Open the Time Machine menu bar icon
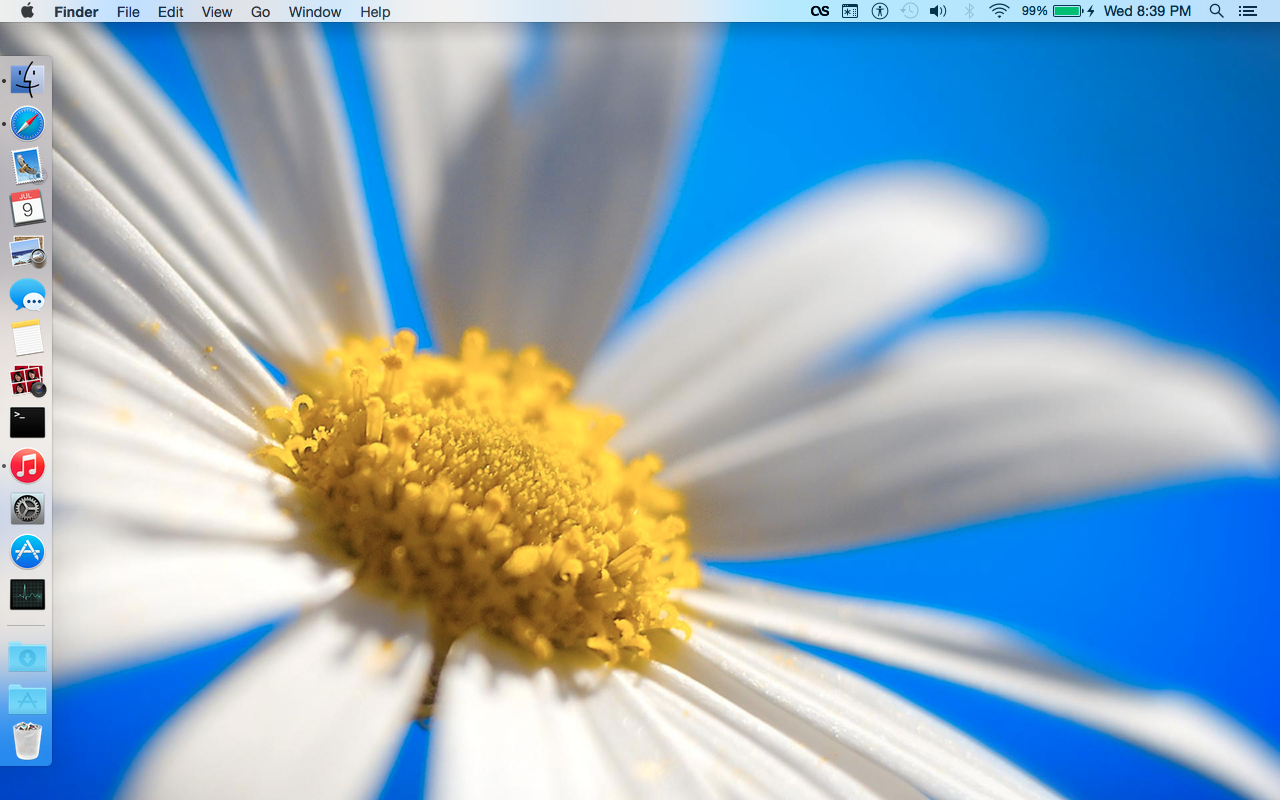 (x=909, y=11)
